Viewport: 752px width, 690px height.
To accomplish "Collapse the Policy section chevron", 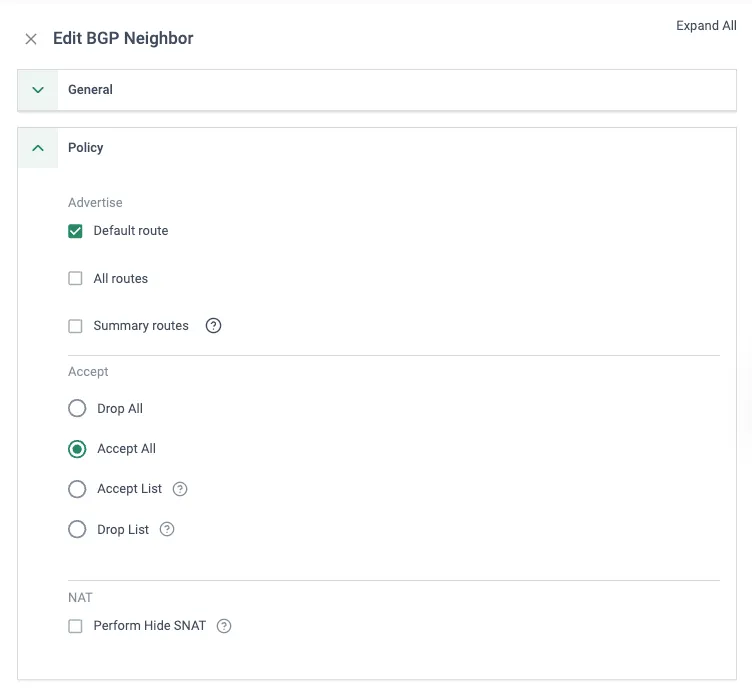I will coord(38,148).
